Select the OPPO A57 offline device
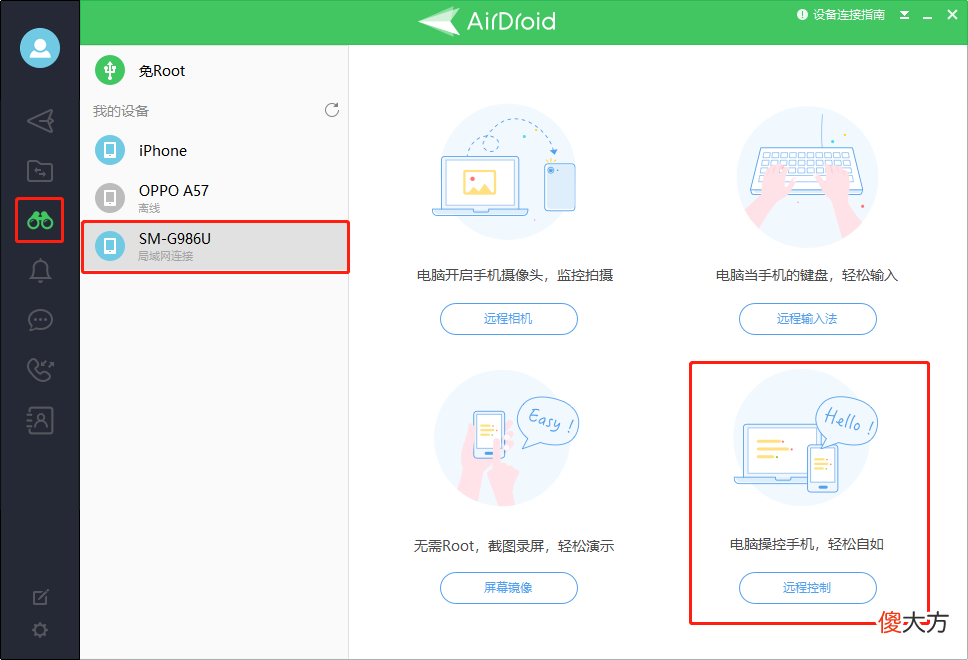This screenshot has height=660, width=968. click(214, 198)
